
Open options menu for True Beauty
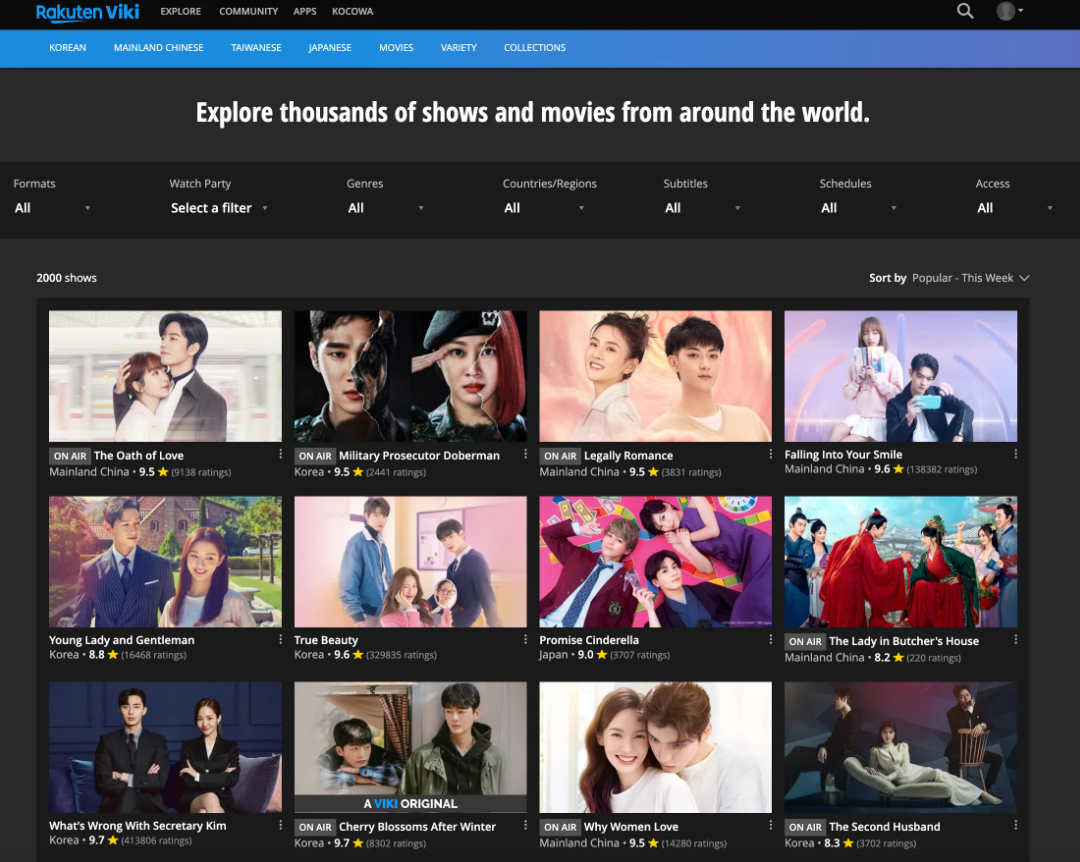pyautogui.click(x=526, y=639)
